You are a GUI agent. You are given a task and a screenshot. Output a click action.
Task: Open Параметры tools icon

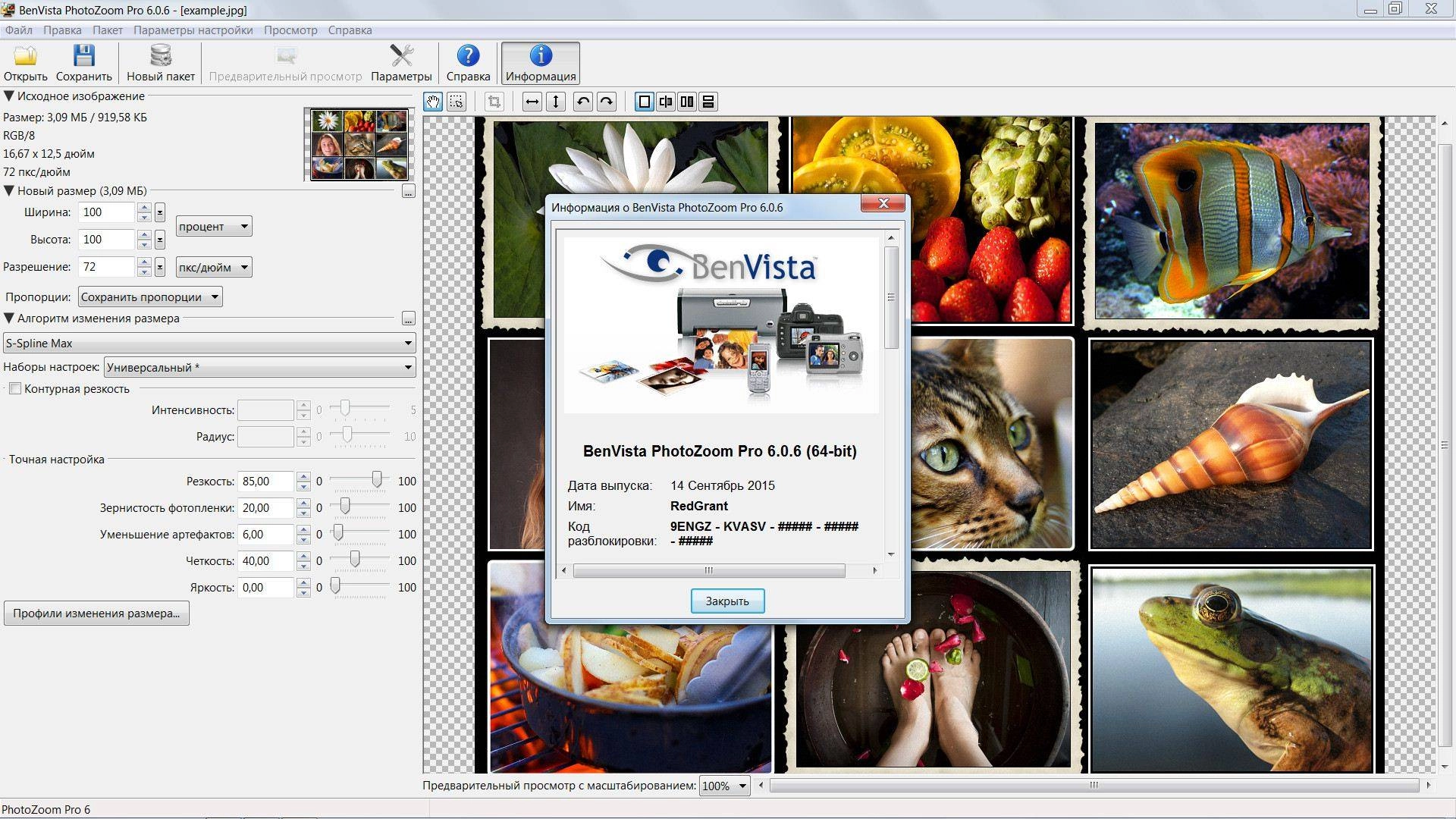click(x=401, y=63)
